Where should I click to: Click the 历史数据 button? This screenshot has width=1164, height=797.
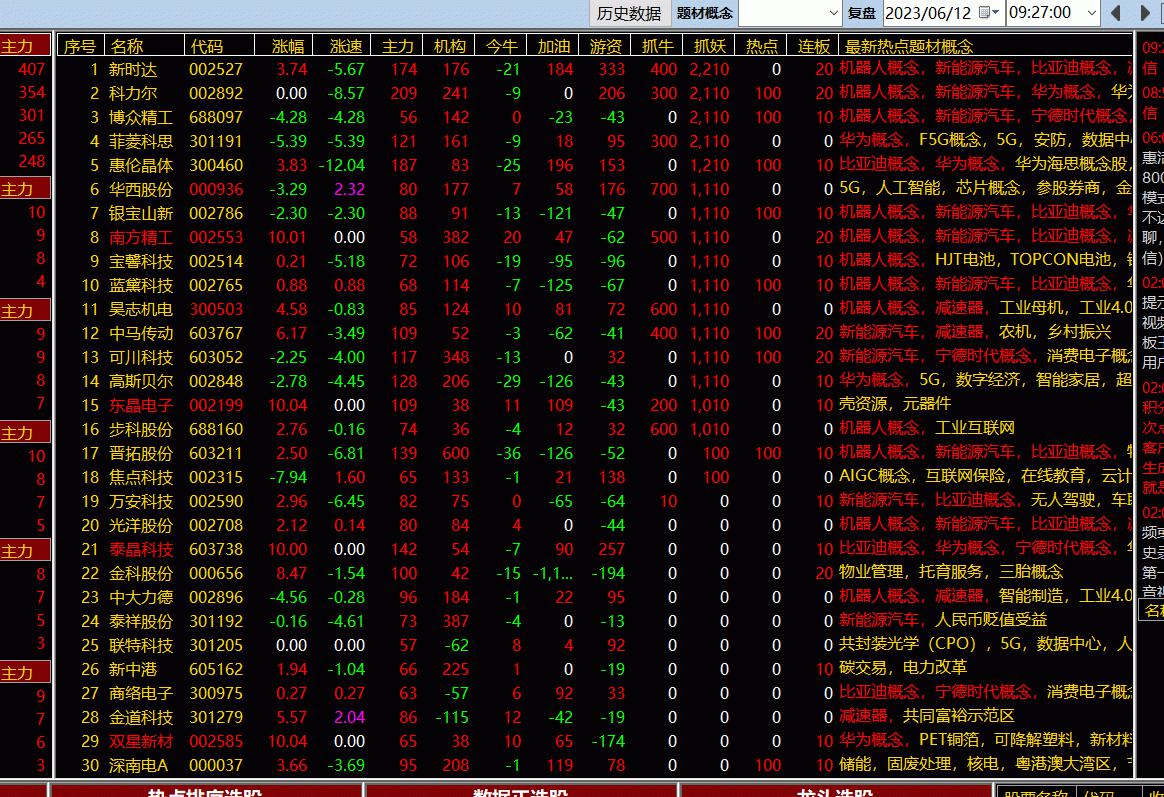[629, 13]
